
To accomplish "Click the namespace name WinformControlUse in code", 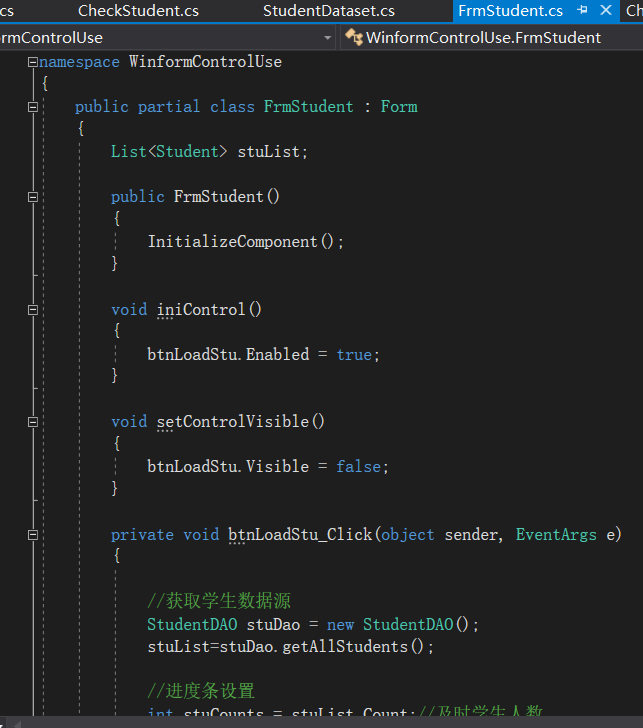I will (205, 62).
